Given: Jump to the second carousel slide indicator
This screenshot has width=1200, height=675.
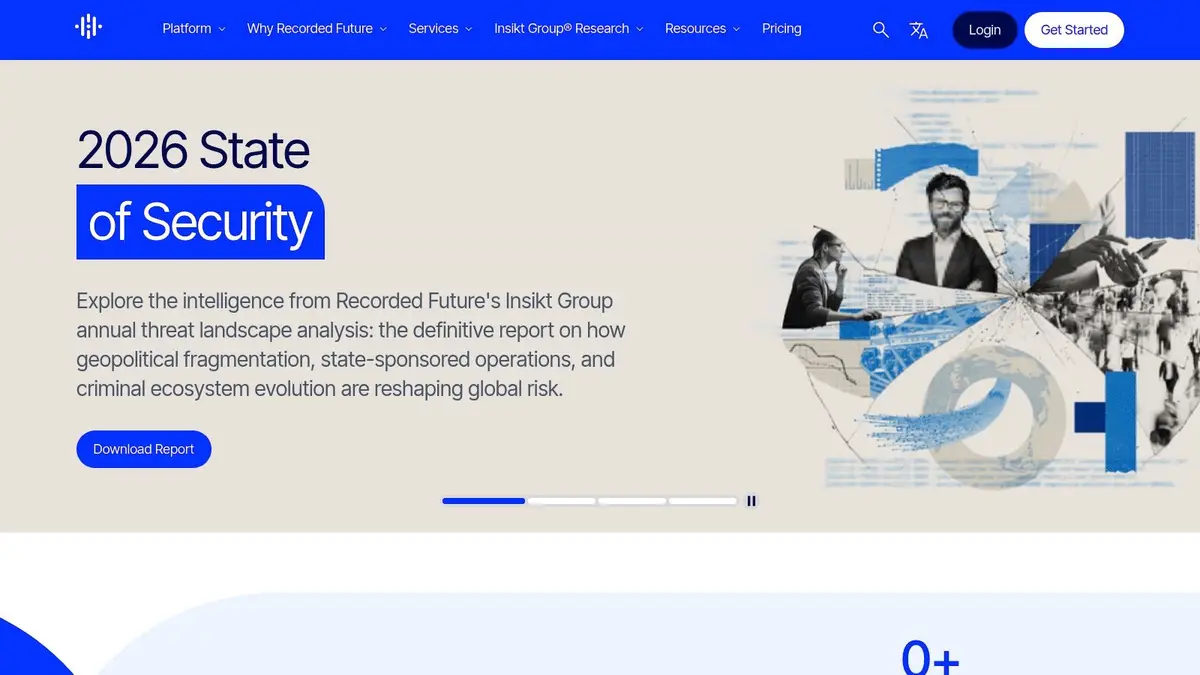Looking at the screenshot, I should point(562,501).
